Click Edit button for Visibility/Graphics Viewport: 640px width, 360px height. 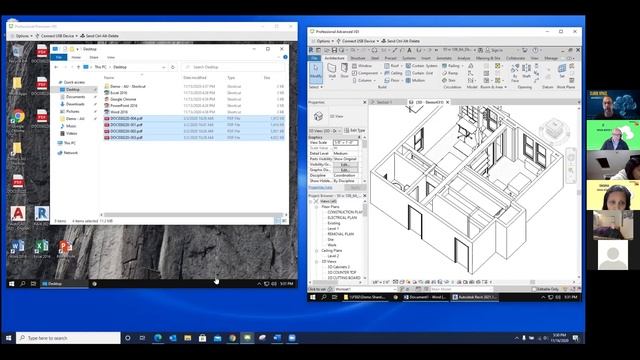(345, 164)
